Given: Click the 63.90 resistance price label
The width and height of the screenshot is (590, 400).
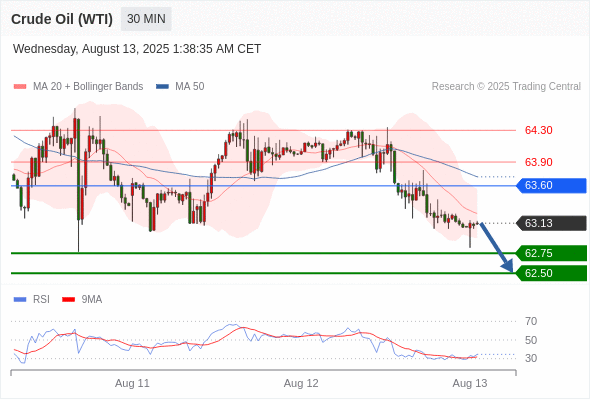Looking at the screenshot, I should pos(538,162).
